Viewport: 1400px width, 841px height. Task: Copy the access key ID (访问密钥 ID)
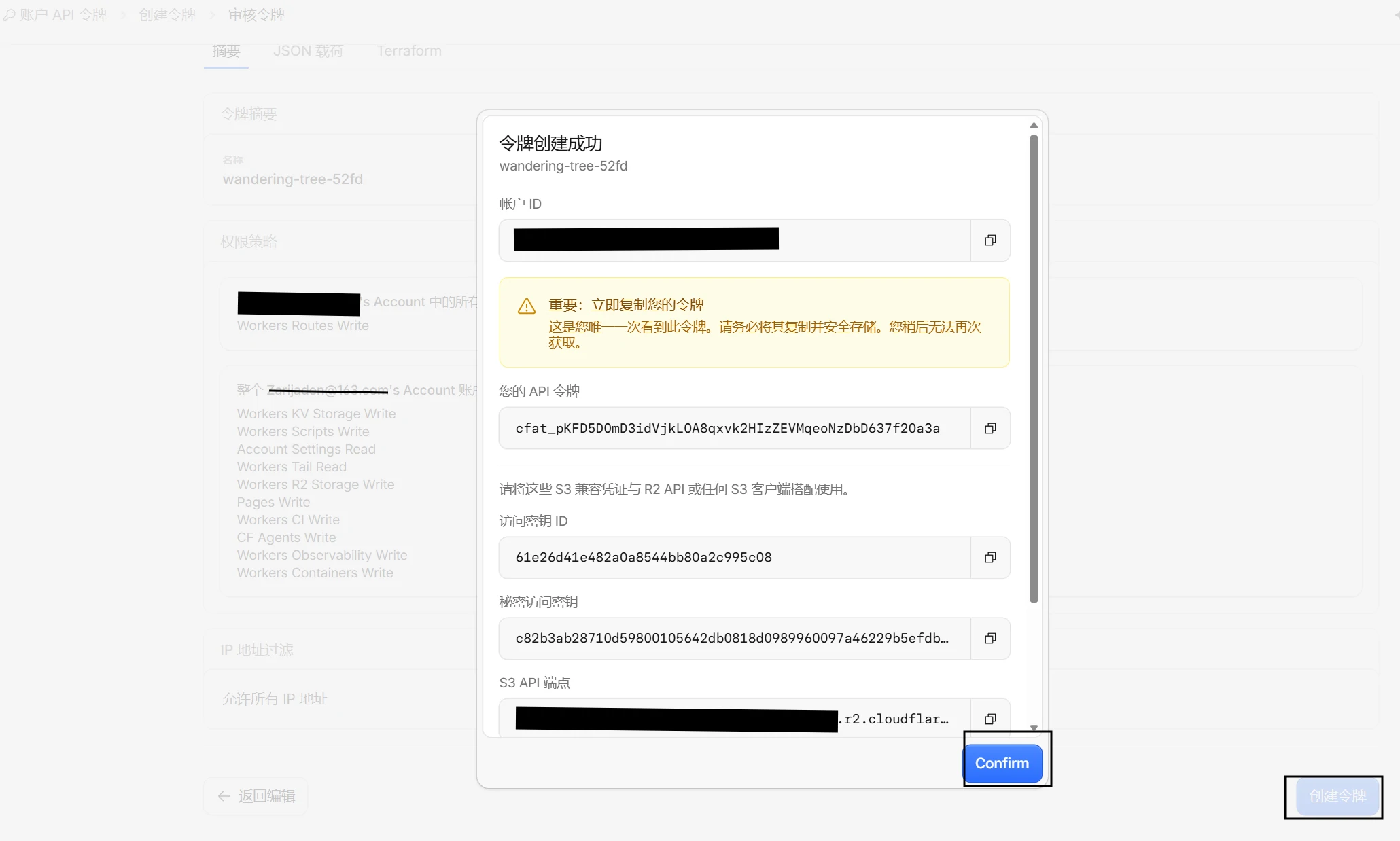(990, 557)
